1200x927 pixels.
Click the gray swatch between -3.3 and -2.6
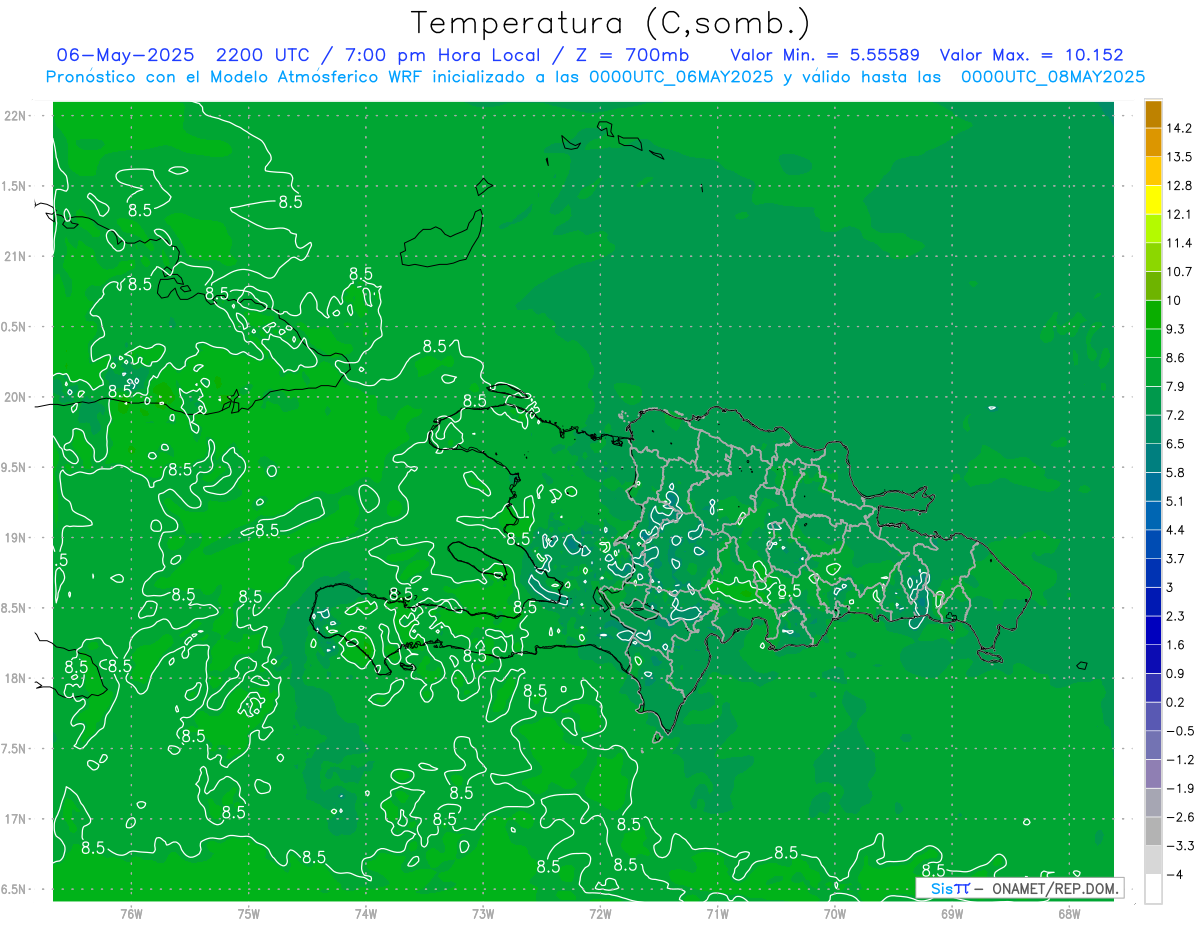coord(1153,832)
